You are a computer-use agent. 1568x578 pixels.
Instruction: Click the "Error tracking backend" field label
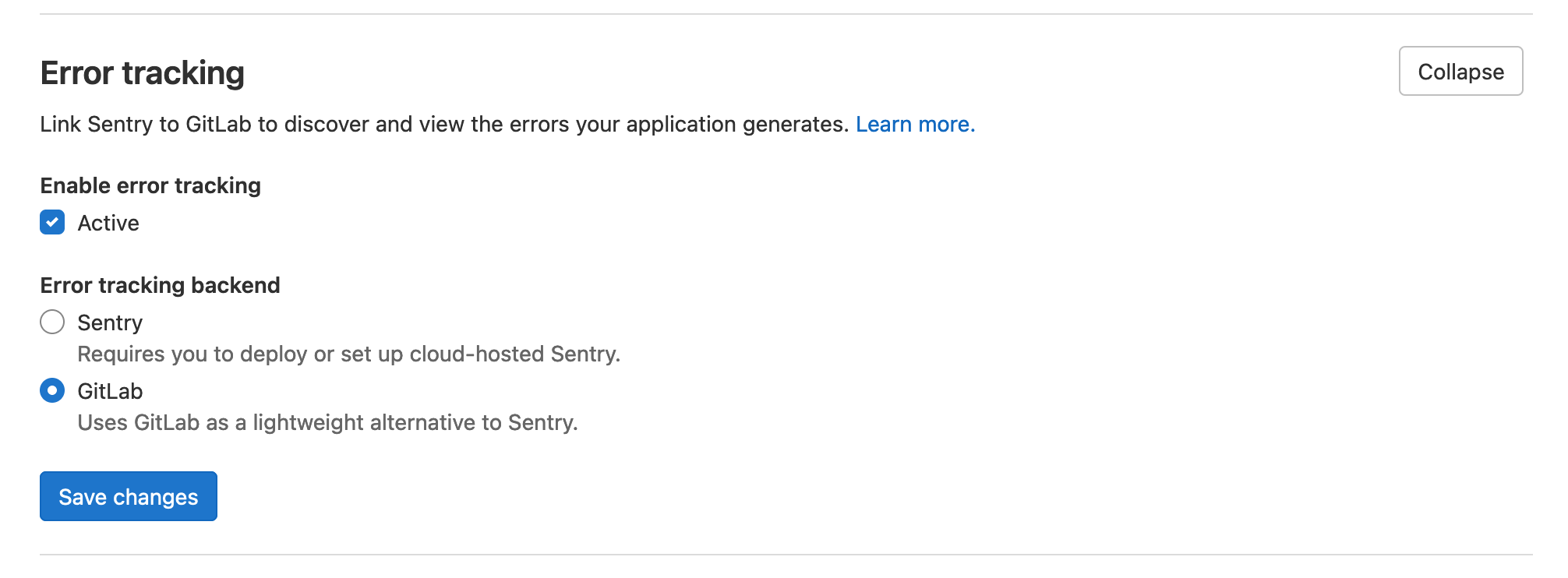point(160,286)
